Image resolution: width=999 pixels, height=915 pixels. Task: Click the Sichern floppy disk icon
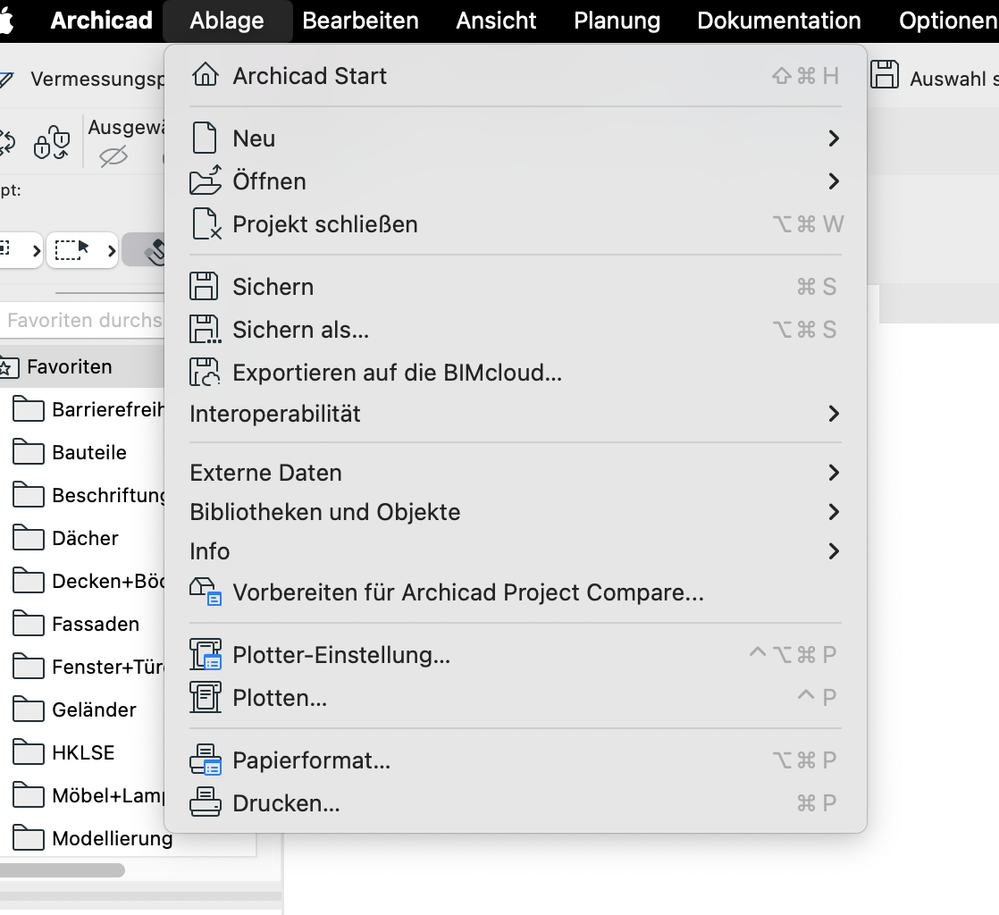[x=204, y=287]
